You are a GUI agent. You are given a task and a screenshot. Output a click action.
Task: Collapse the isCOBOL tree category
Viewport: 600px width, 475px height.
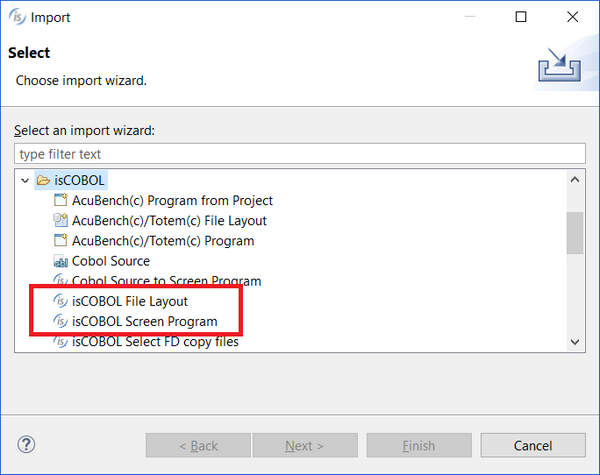pyautogui.click(x=25, y=180)
